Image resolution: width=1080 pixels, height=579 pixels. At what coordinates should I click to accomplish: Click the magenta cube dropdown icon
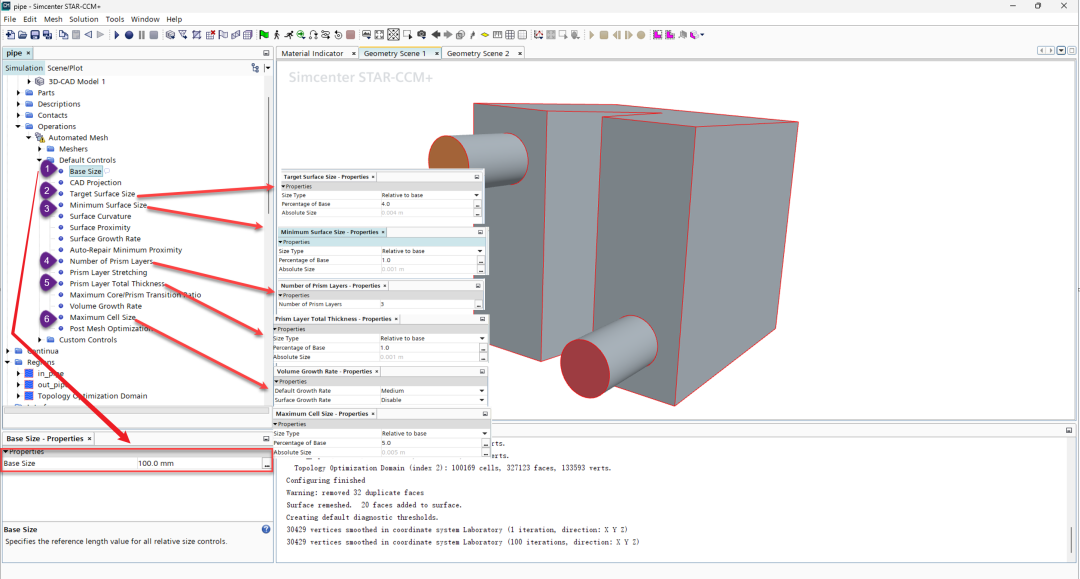click(696, 34)
